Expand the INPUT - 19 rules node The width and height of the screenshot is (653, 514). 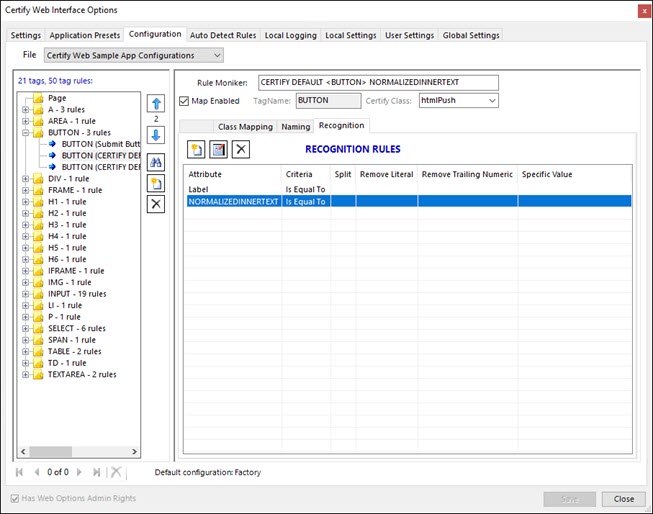25,294
